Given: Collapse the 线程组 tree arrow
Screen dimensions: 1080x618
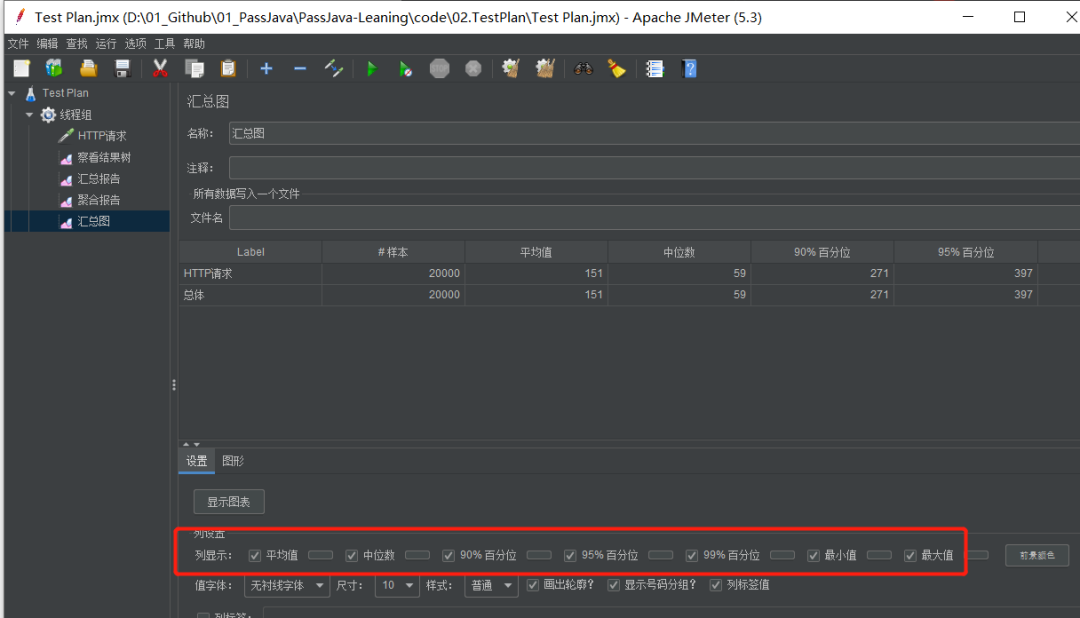Looking at the screenshot, I should pyautogui.click(x=29, y=114).
